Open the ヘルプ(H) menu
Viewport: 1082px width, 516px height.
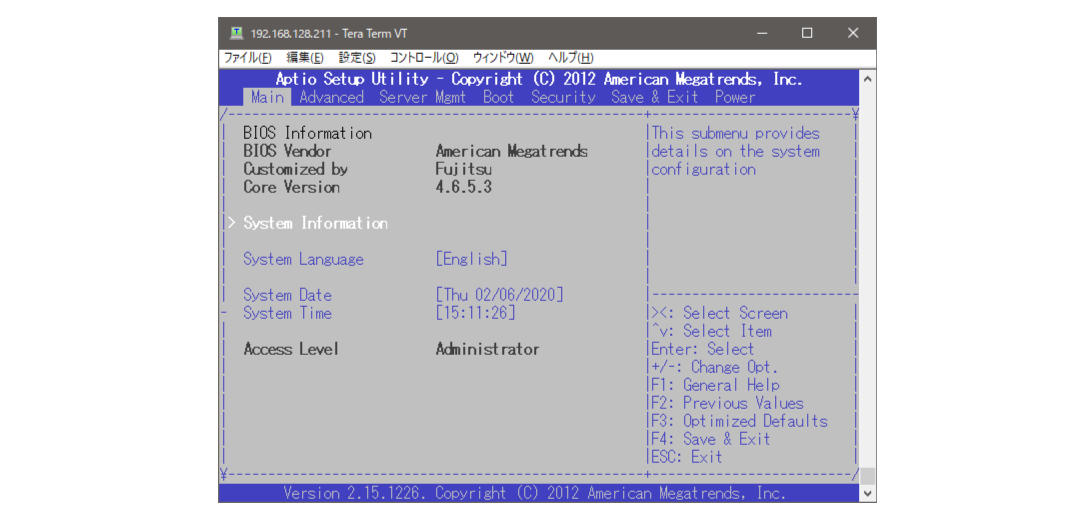571,59
